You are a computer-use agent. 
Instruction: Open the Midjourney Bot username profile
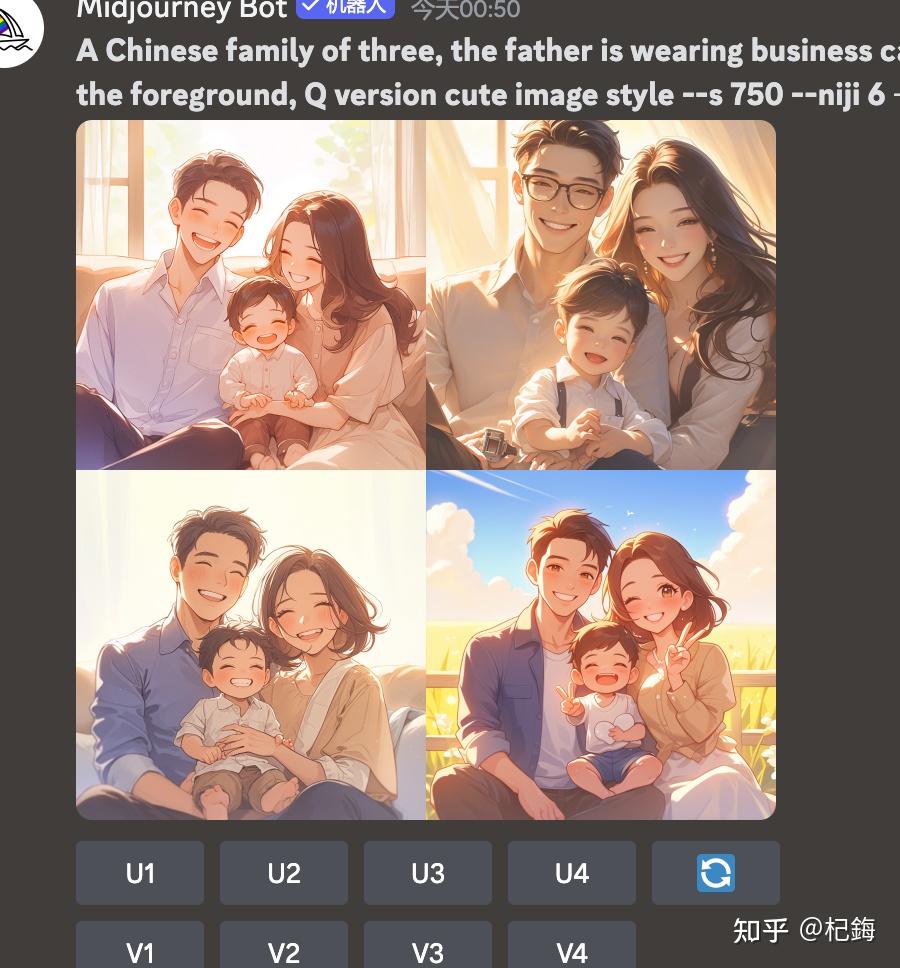point(181,9)
